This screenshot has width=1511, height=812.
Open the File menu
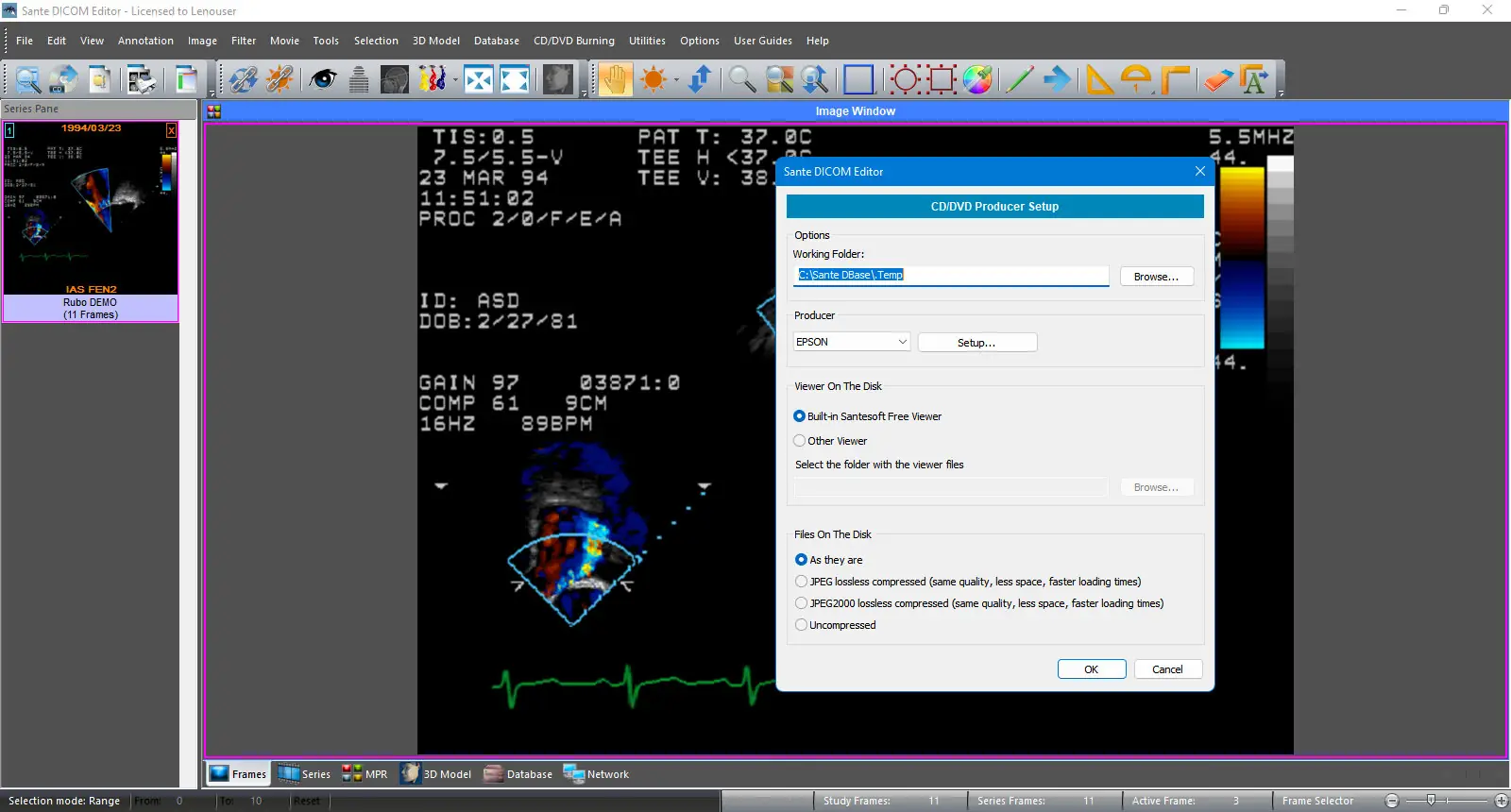tap(25, 41)
